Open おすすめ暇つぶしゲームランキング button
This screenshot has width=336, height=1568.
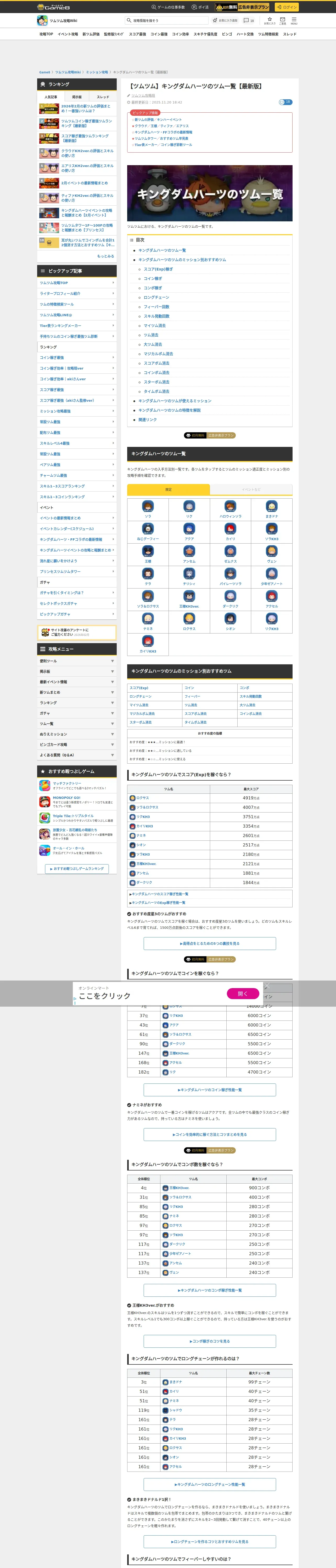(x=77, y=869)
